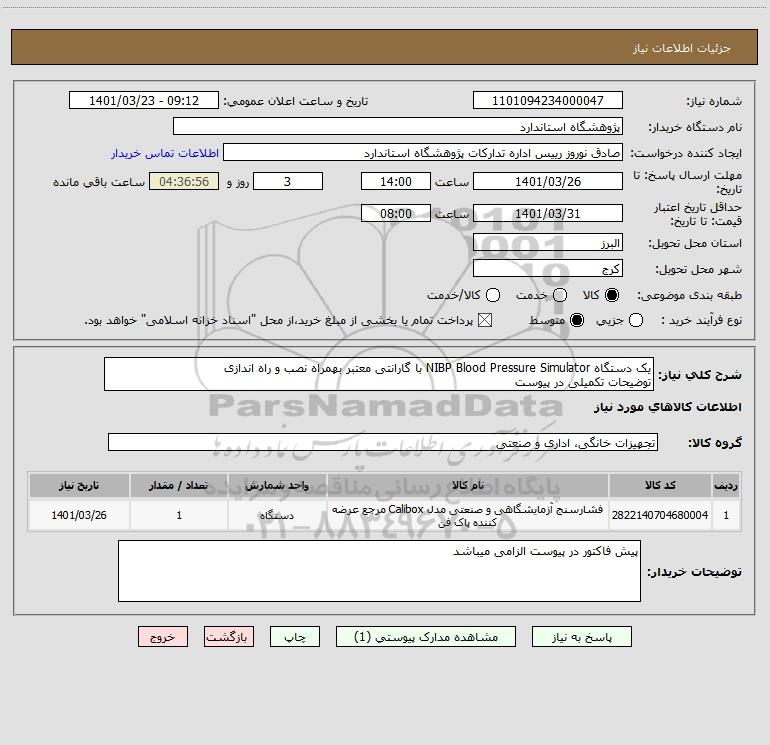Click the واحد شمارش column header
The width and height of the screenshot is (770, 745).
[277, 485]
